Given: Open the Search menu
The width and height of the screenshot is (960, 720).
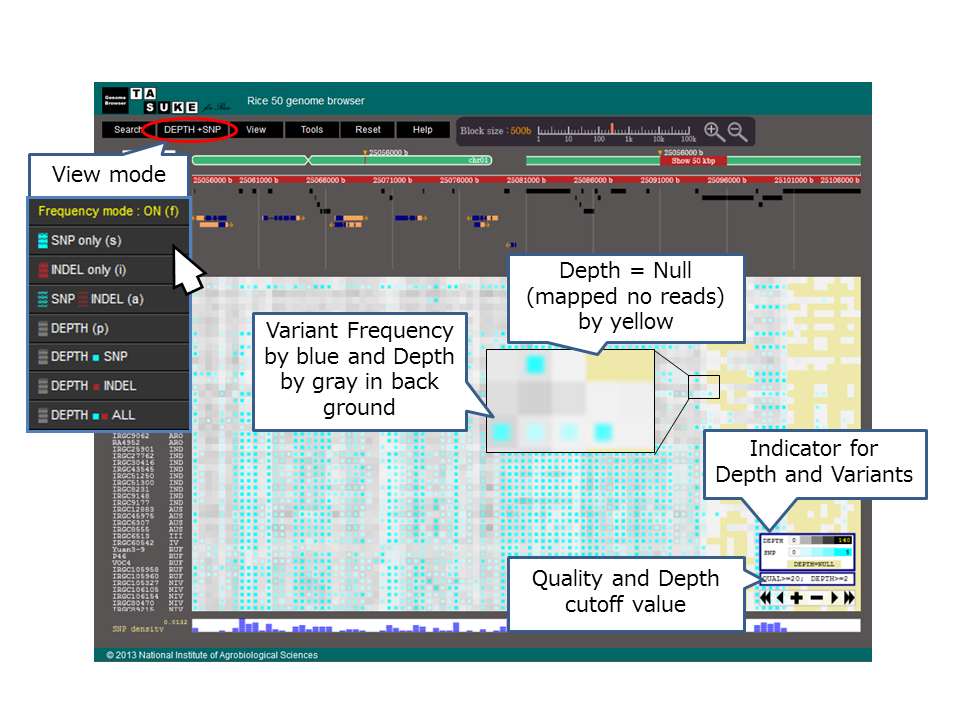Looking at the screenshot, I should (x=127, y=130).
